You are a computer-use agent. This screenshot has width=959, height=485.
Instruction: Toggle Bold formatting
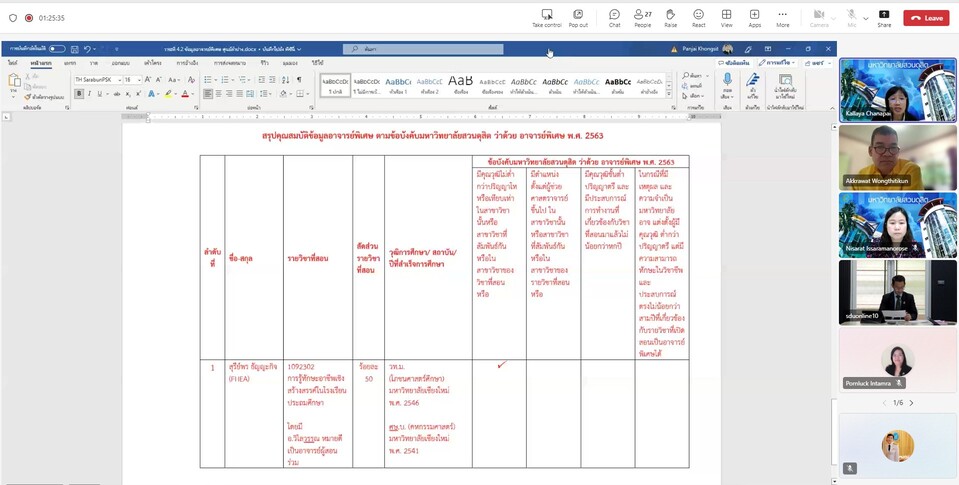[x=79, y=94]
